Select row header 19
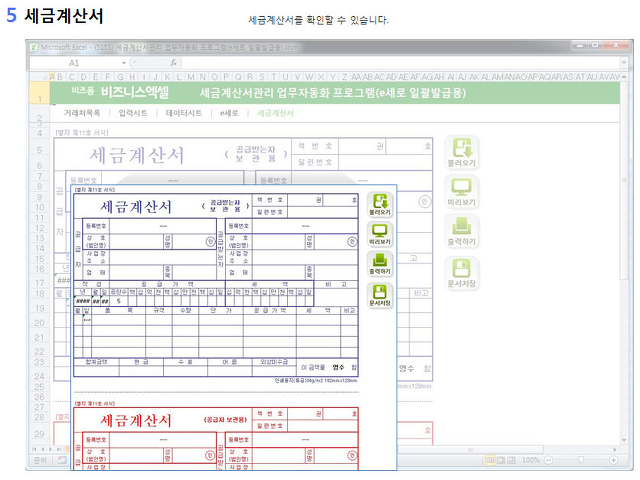 click(x=40, y=308)
